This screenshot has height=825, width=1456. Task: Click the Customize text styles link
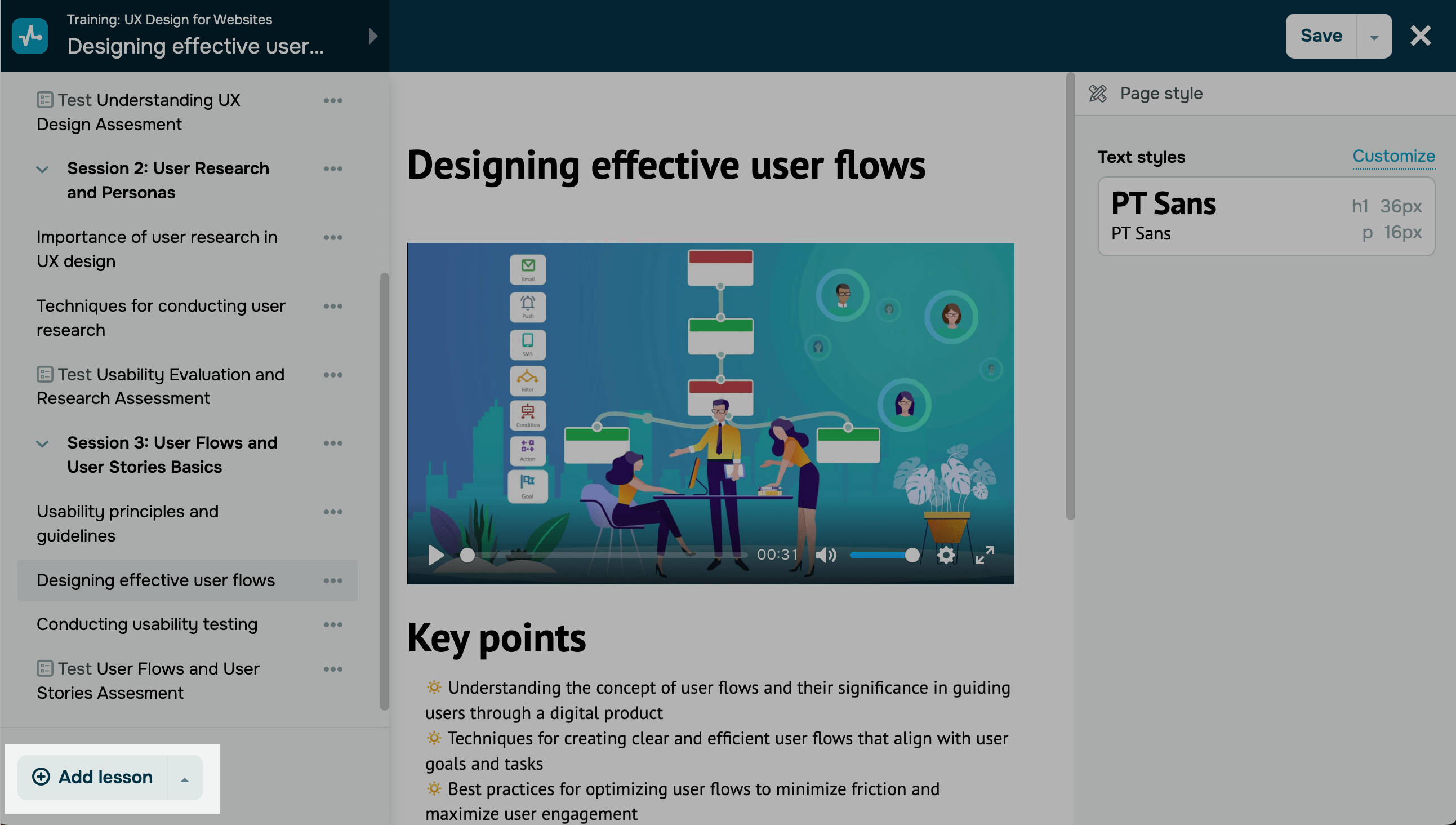click(1393, 156)
